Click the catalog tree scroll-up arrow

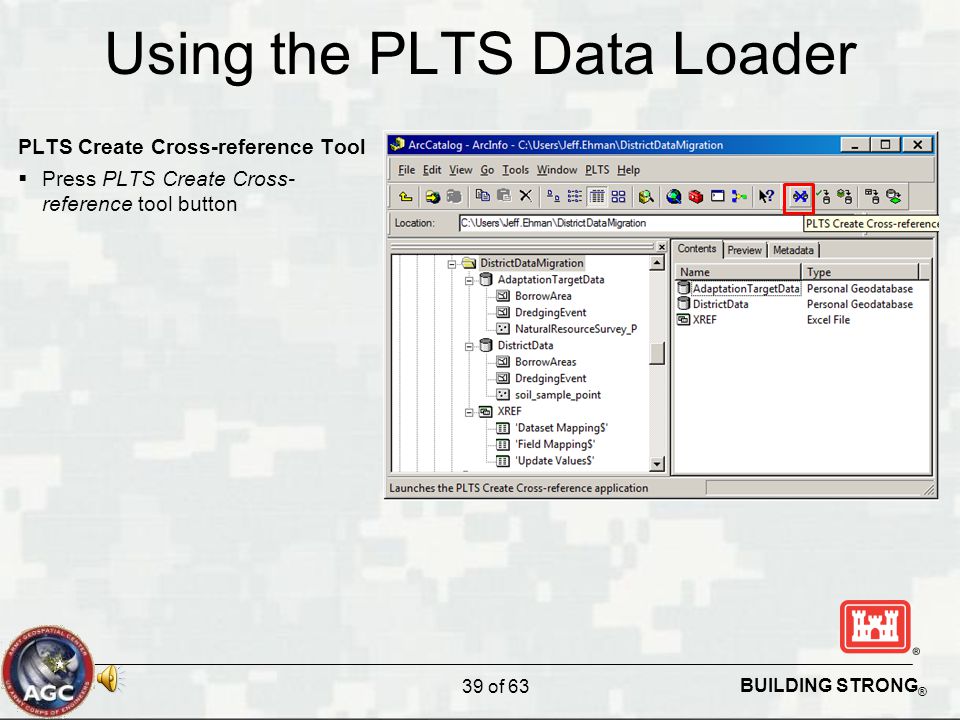pos(656,263)
